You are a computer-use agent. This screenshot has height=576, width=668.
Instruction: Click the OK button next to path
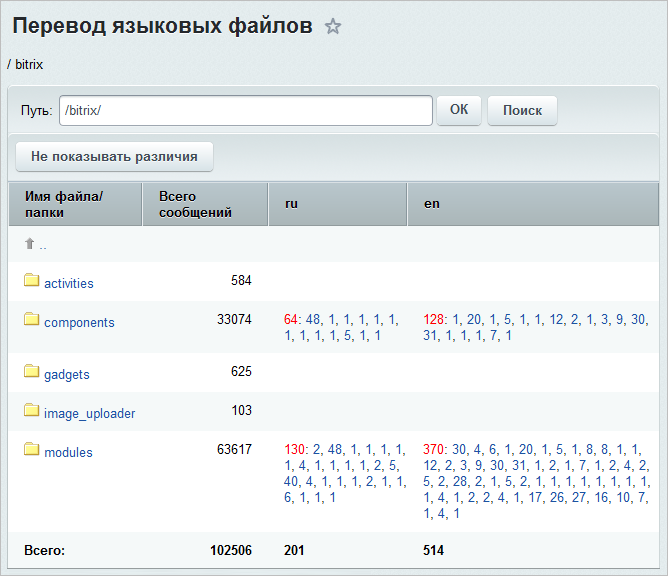459,110
